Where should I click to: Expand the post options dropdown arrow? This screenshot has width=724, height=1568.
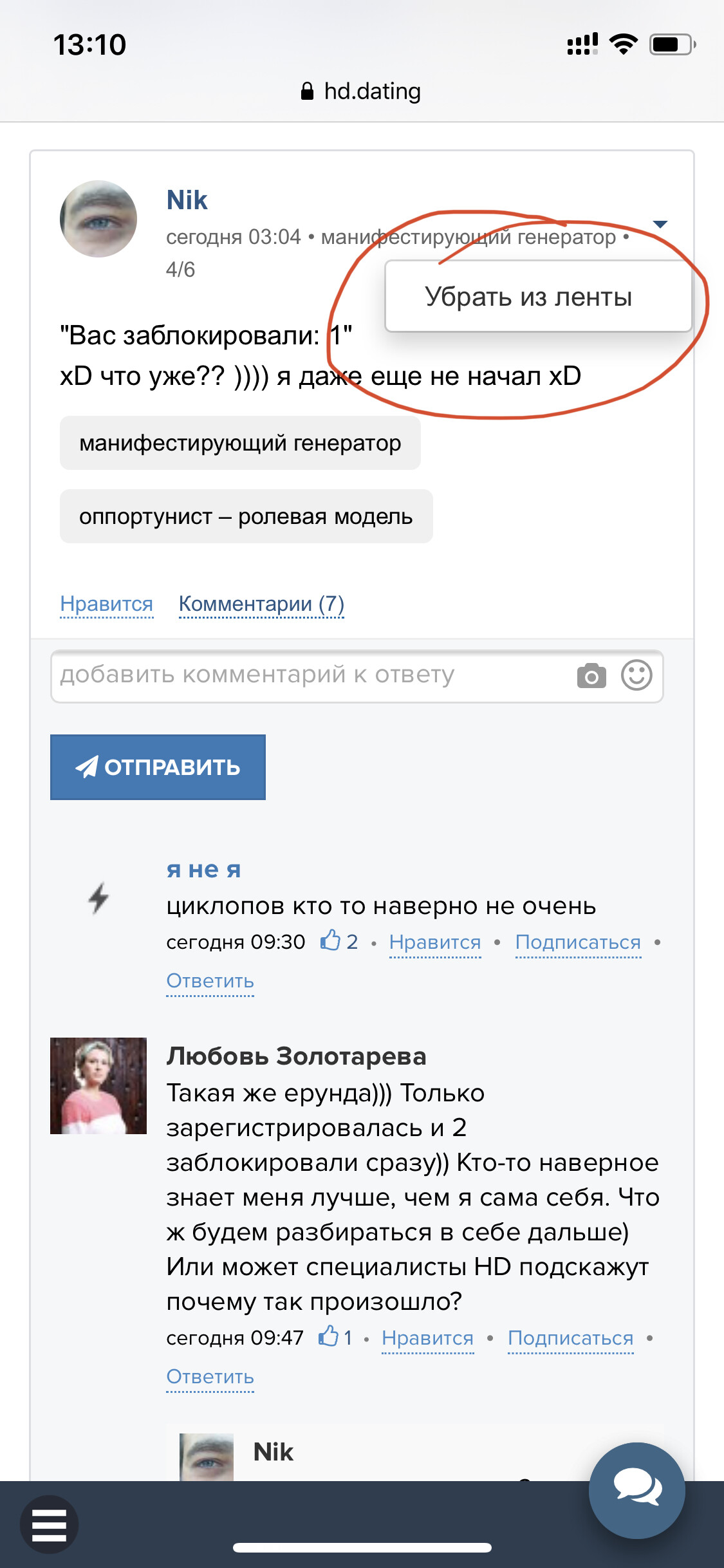pos(660,224)
